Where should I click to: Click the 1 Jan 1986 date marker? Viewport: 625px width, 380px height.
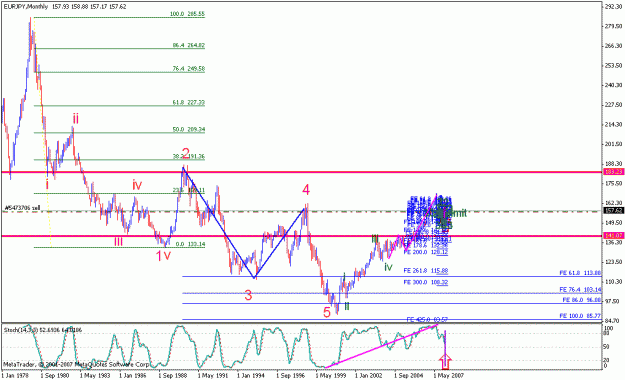pyautogui.click(x=133, y=376)
